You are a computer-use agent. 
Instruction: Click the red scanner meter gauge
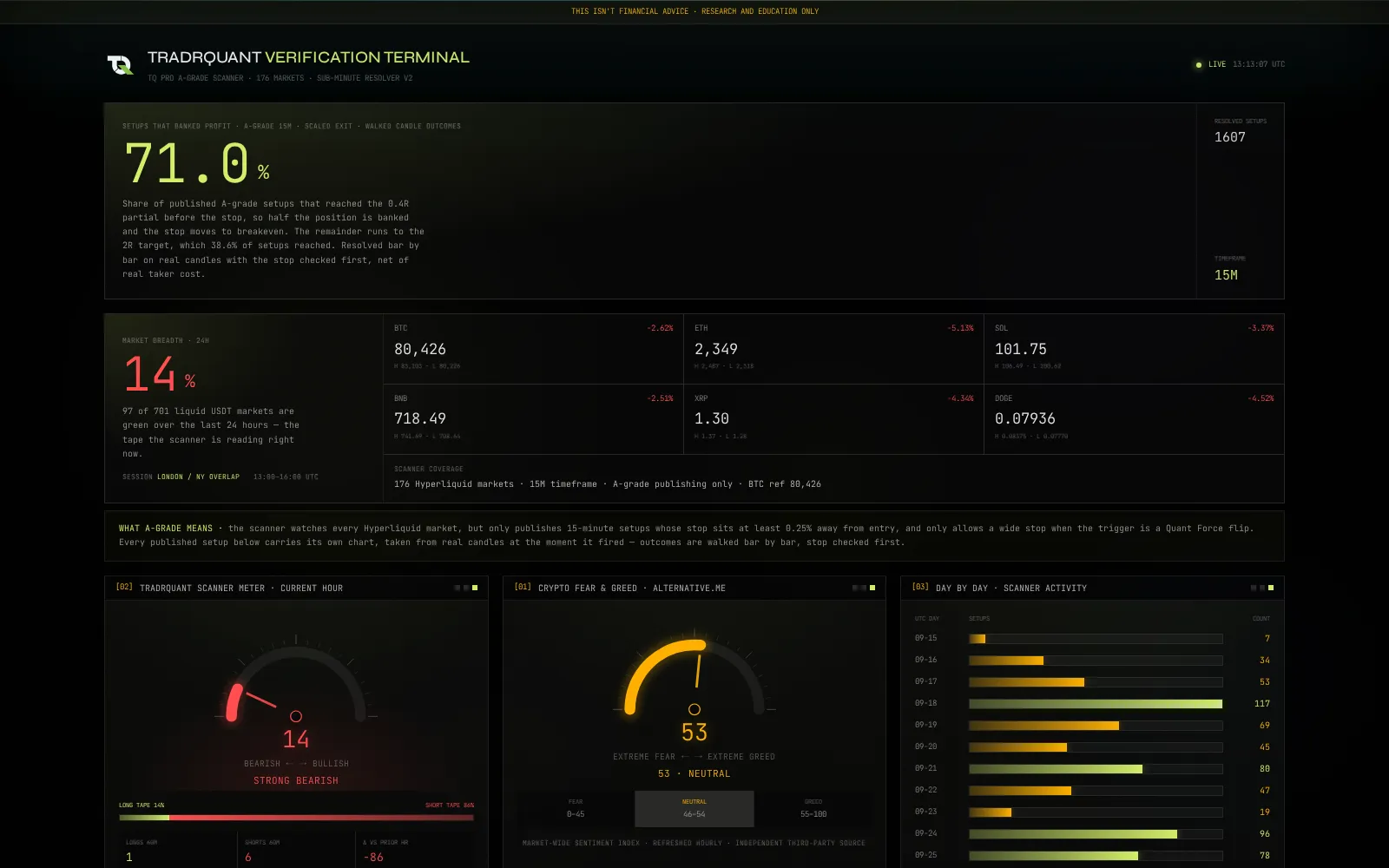pyautogui.click(x=296, y=681)
